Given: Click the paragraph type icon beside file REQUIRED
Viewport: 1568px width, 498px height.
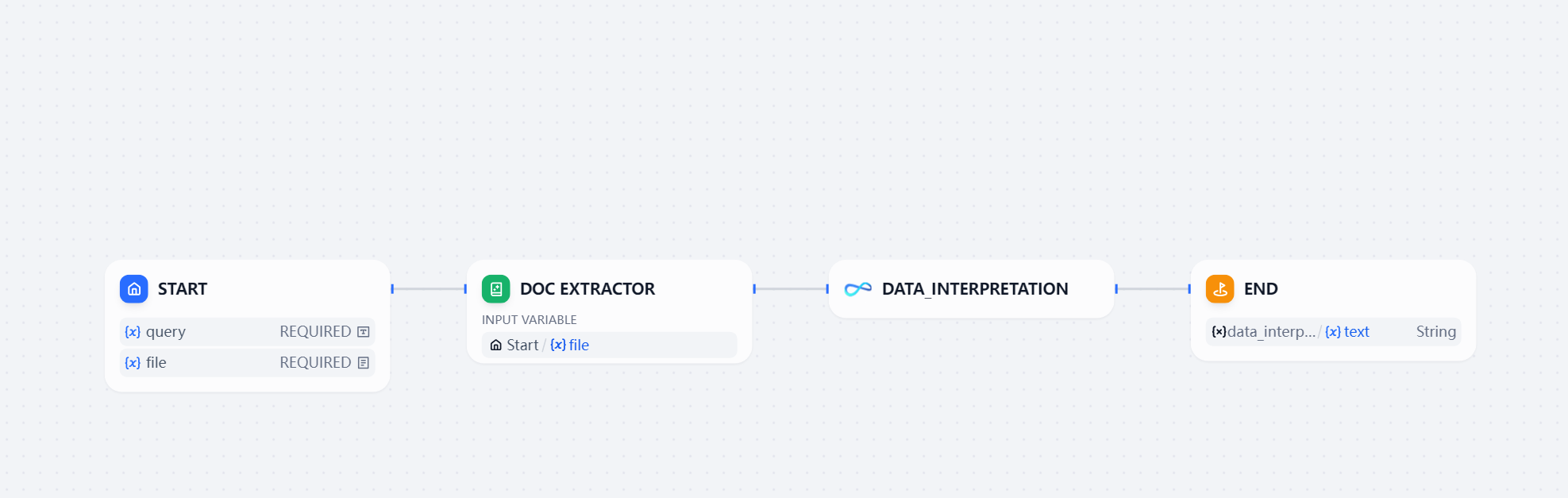Looking at the screenshot, I should tap(364, 363).
